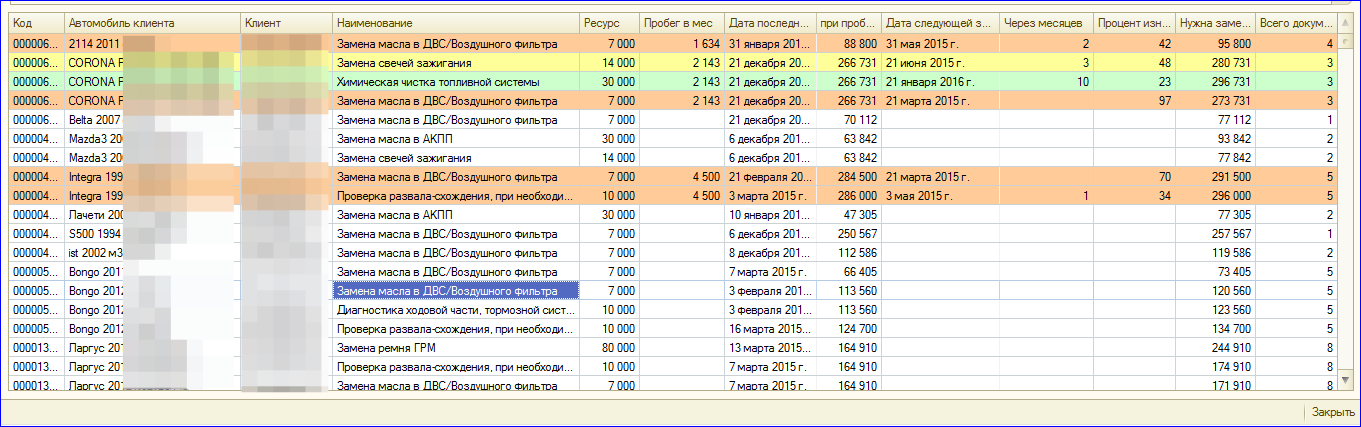Select the 3 мая 2015 г. date cell
This screenshot has width=1361, height=427.
pyautogui.click(x=940, y=196)
